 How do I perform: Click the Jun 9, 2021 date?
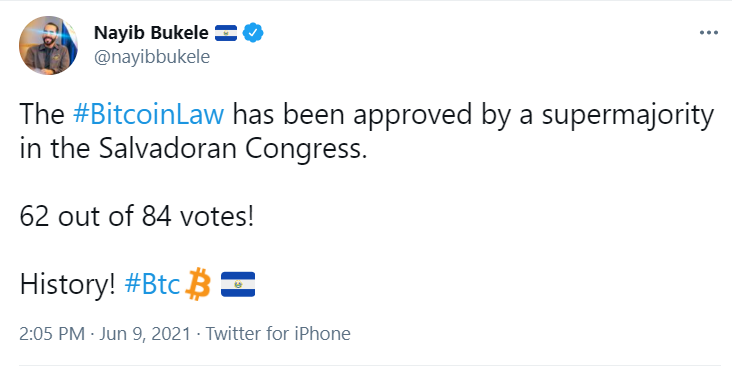[x=145, y=334]
